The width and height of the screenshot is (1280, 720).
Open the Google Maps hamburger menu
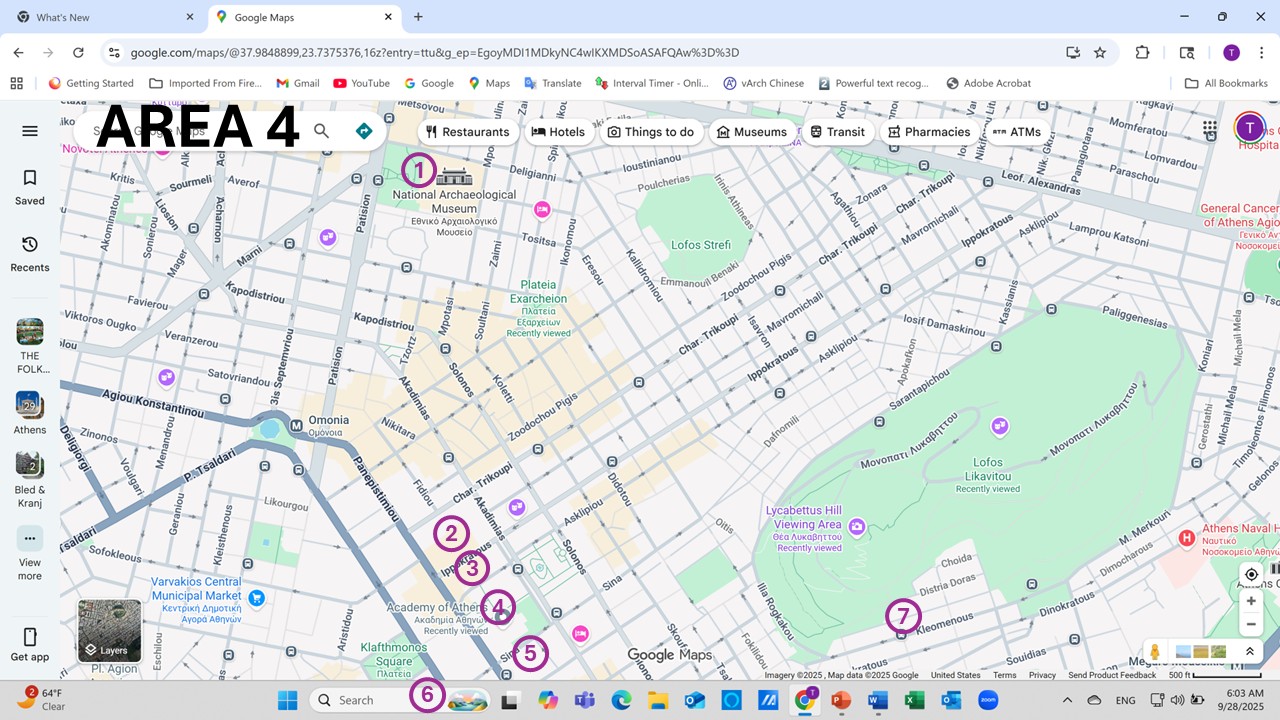click(30, 131)
